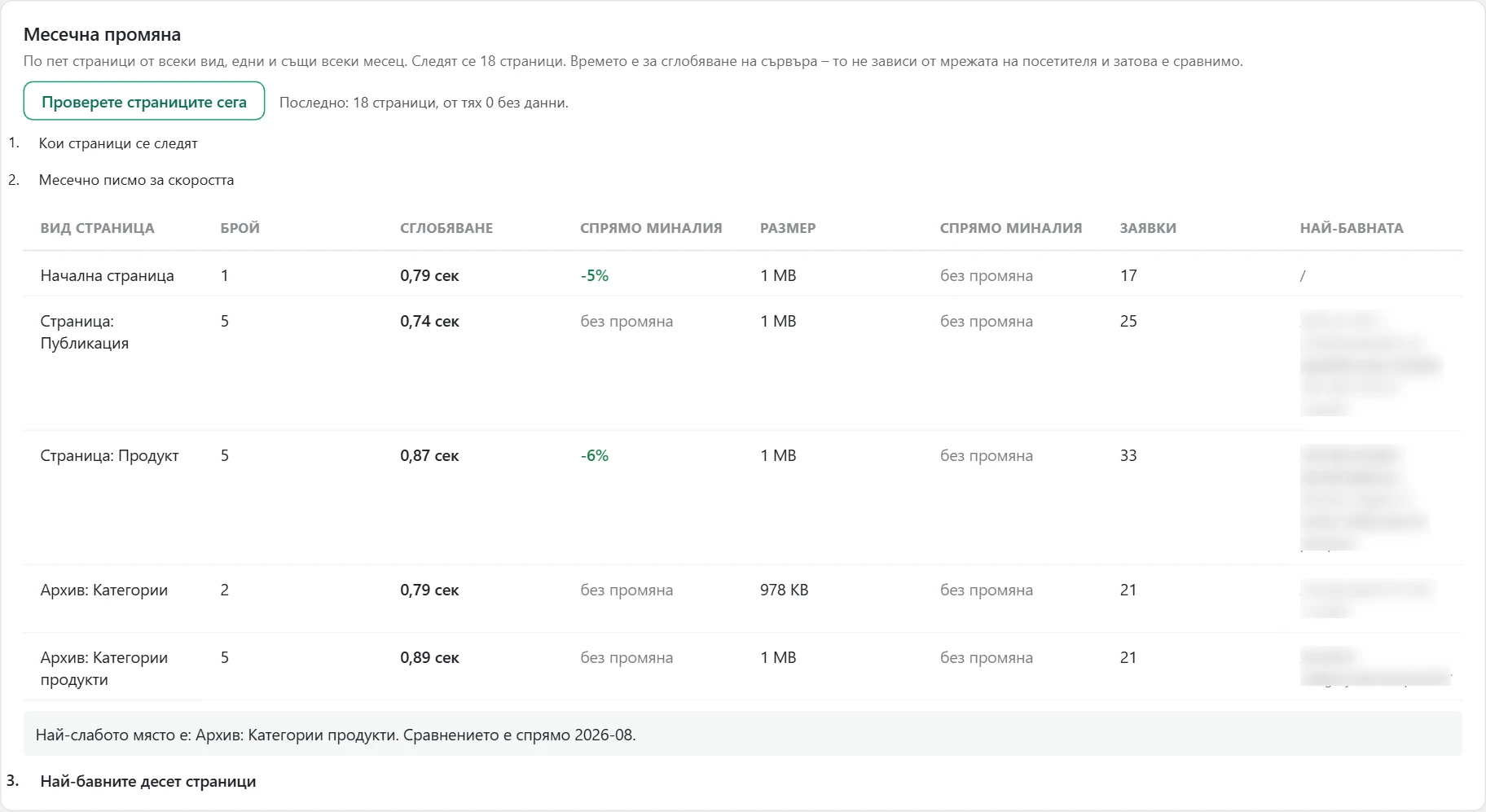Click the "БРОЙ" column header

tap(240, 228)
